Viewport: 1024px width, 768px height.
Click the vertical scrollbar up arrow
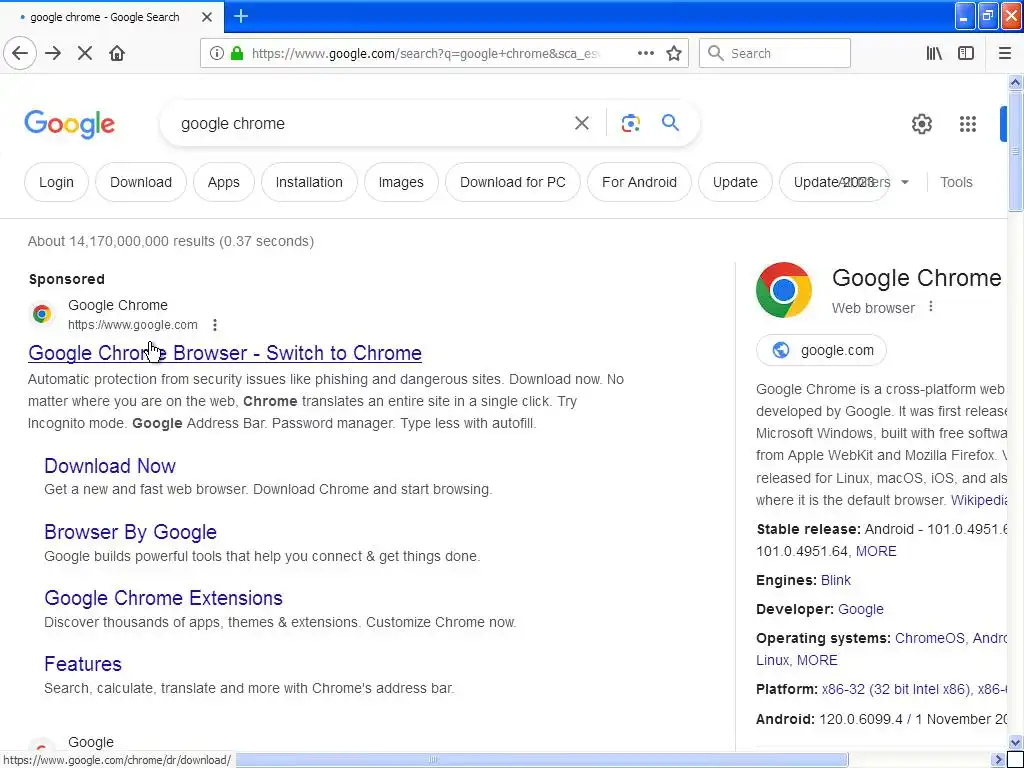click(1015, 82)
